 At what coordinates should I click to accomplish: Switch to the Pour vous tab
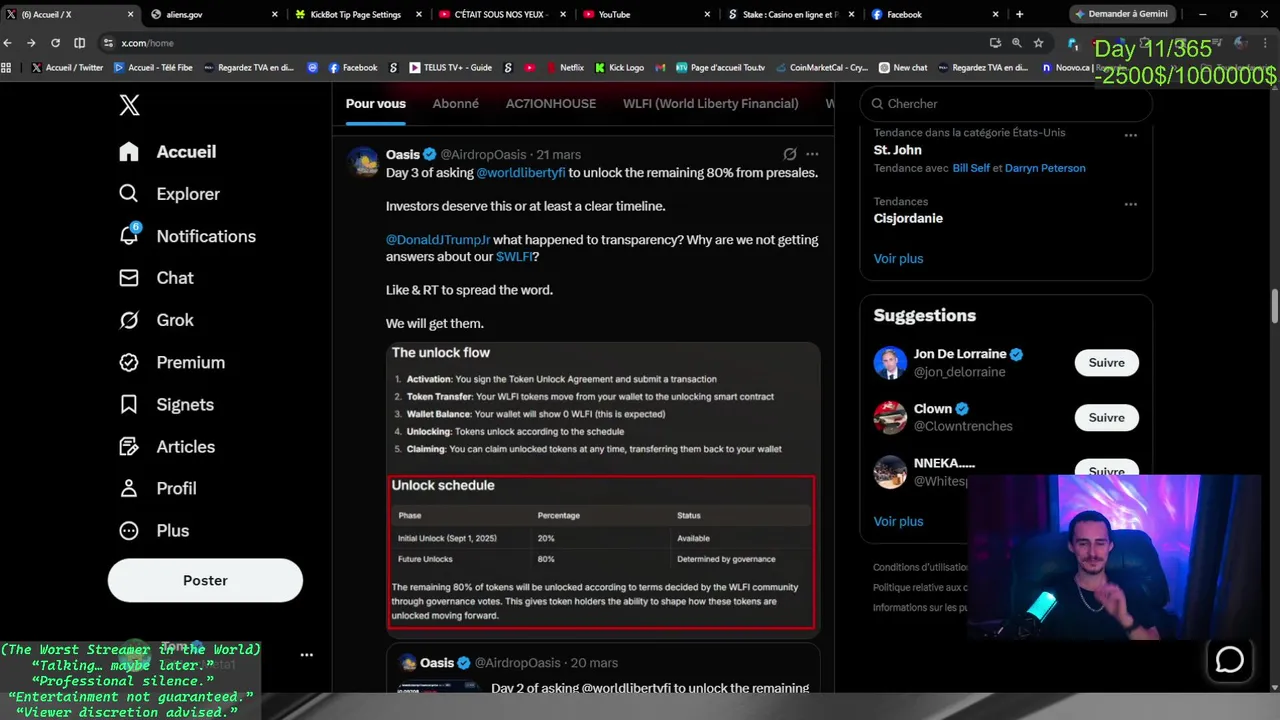point(376,104)
